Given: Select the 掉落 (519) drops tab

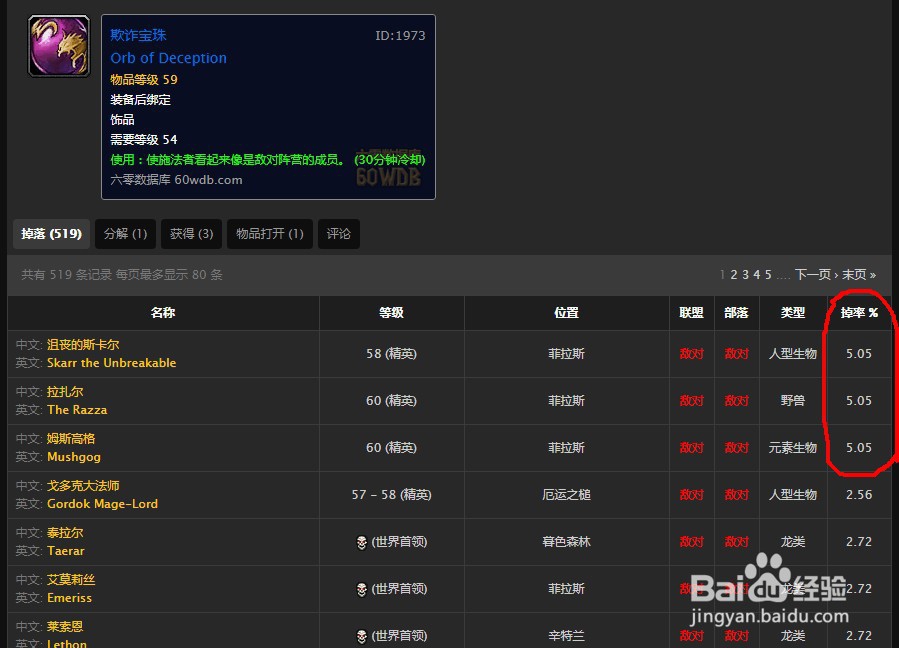Looking at the screenshot, I should [51, 233].
